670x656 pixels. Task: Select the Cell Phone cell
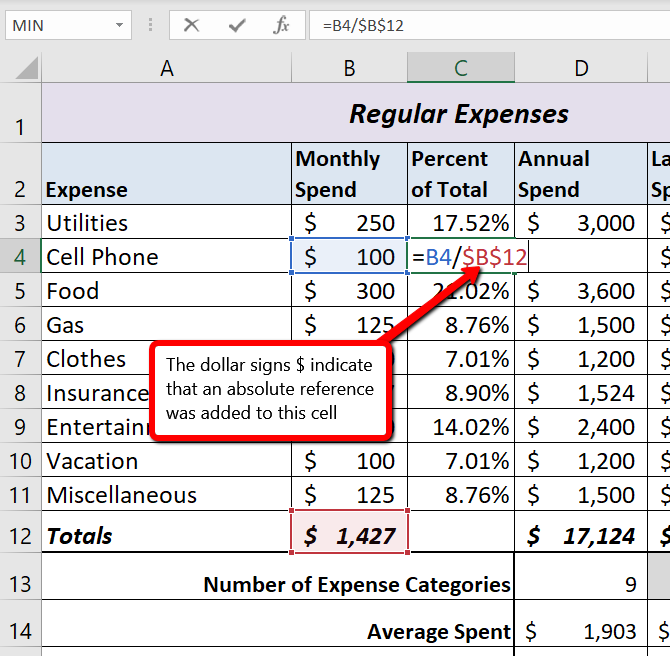point(167,256)
